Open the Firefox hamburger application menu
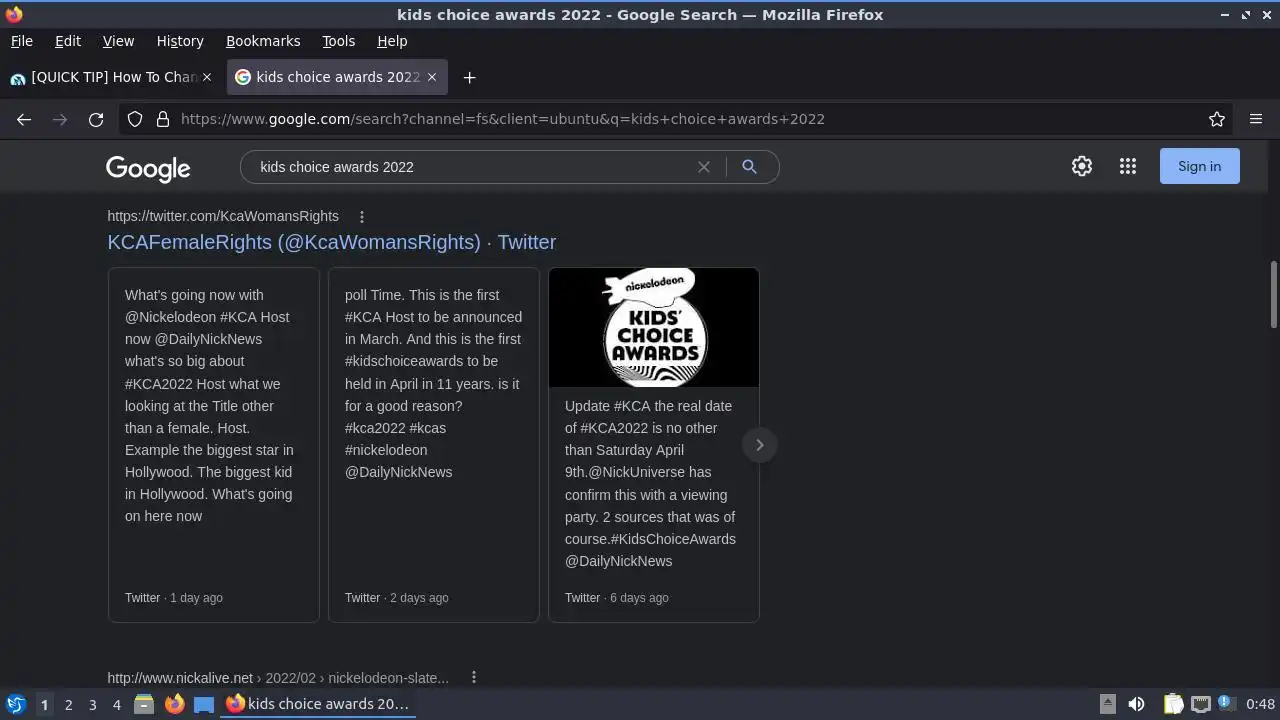This screenshot has height=720, width=1280. tap(1256, 119)
